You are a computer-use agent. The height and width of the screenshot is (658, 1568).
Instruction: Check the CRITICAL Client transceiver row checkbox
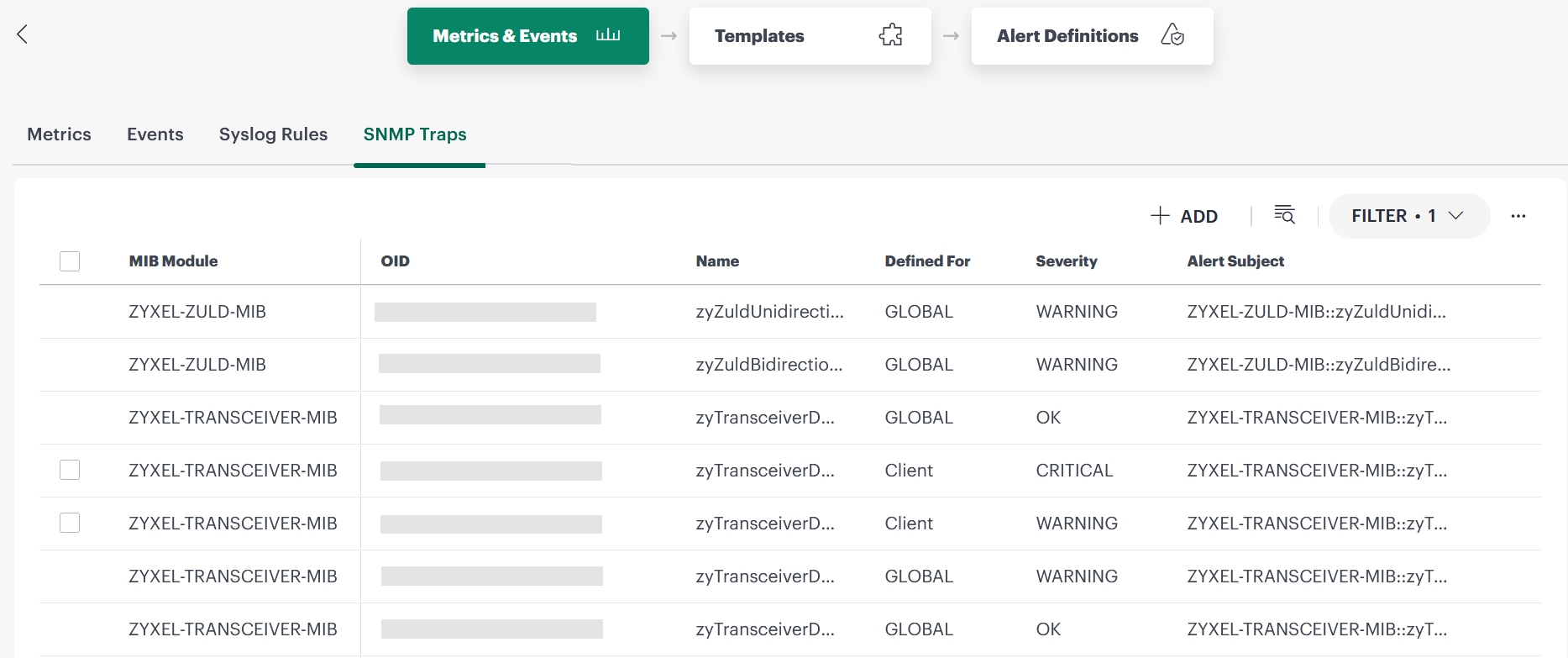pyautogui.click(x=70, y=470)
